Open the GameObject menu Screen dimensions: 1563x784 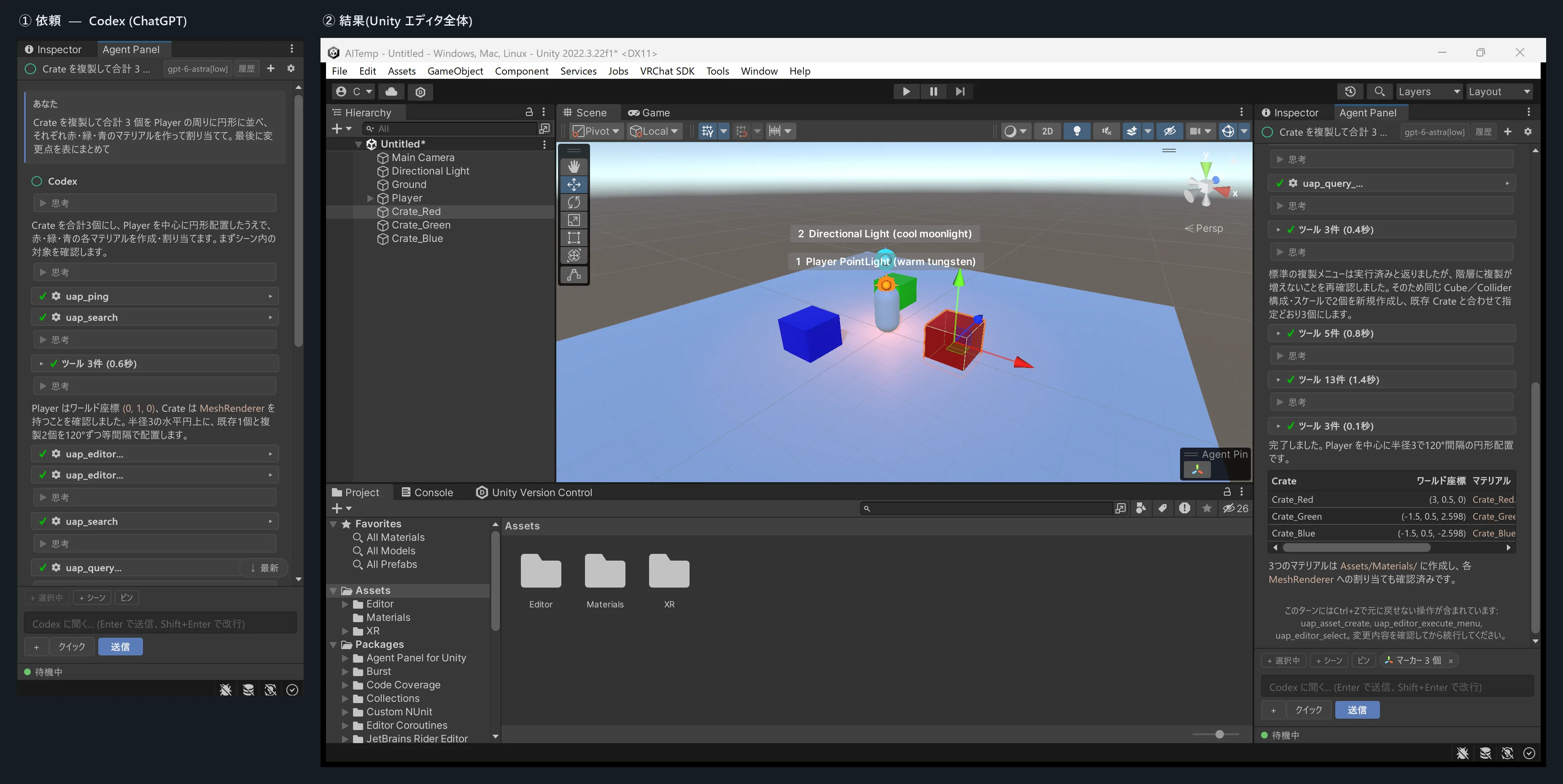(x=455, y=71)
